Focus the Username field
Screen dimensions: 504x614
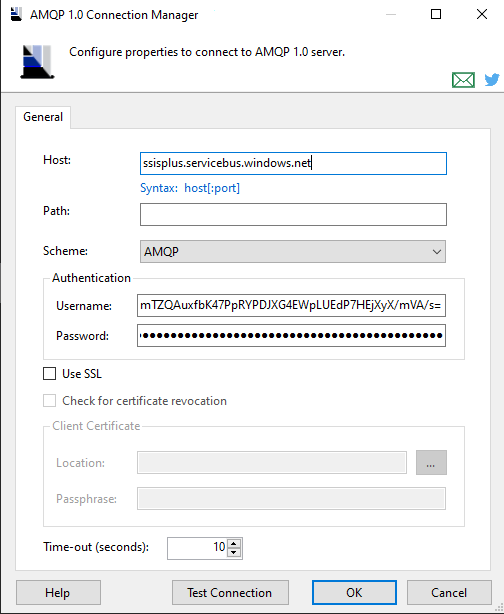coord(291,305)
